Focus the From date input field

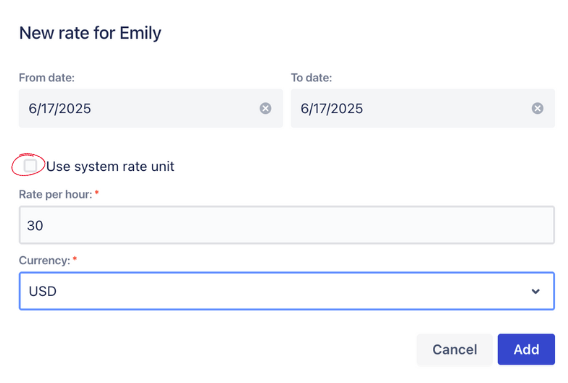pyautogui.click(x=151, y=108)
